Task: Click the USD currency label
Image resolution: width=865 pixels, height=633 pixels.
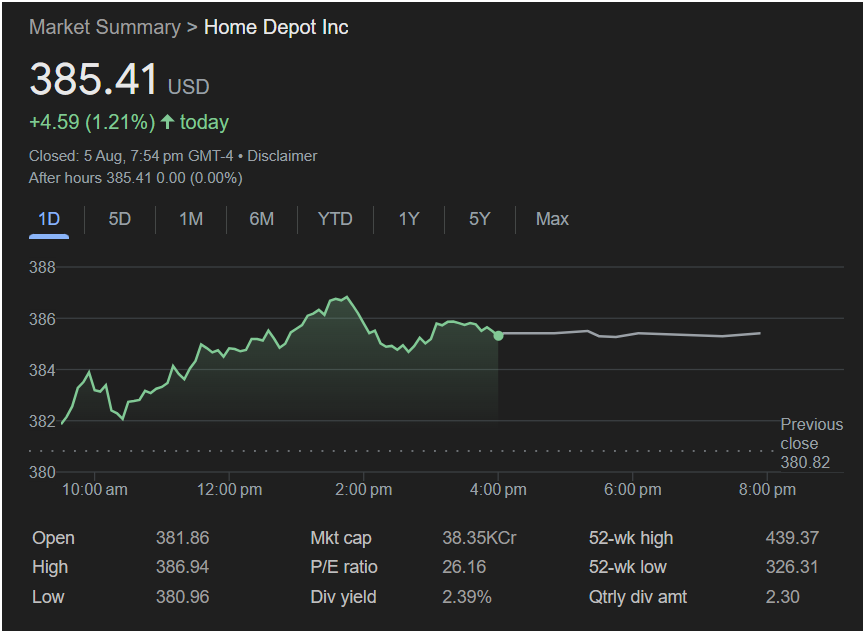Action: 189,87
